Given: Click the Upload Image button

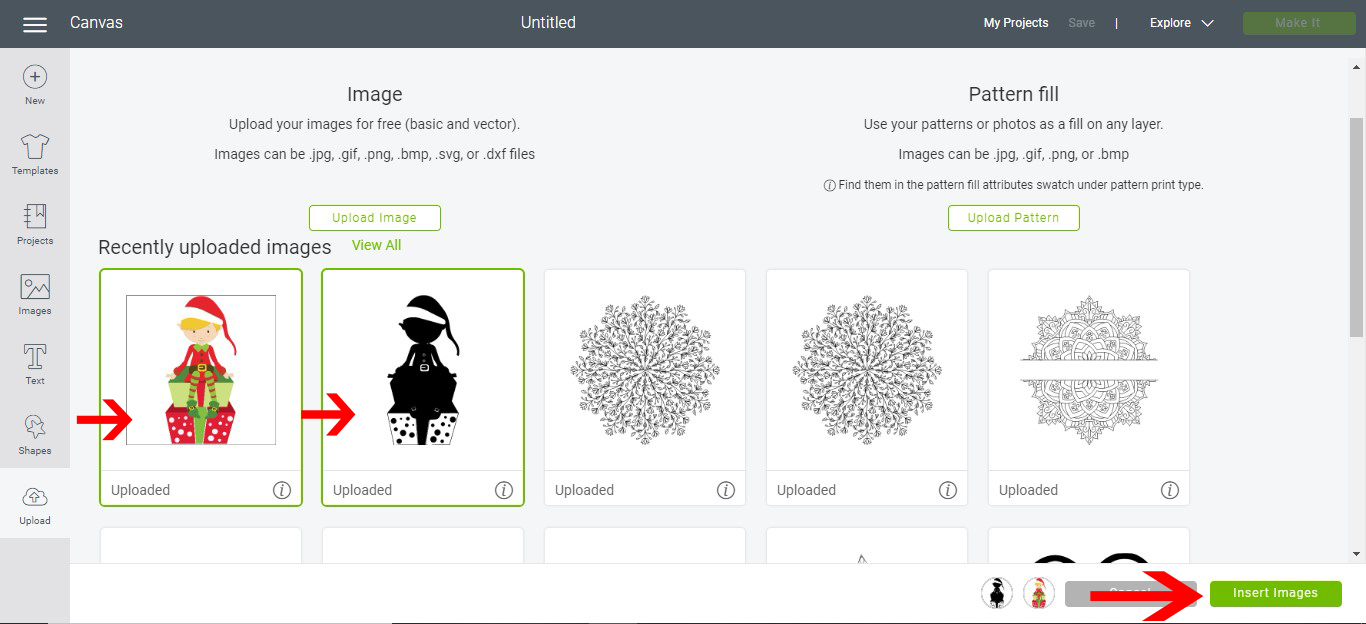Looking at the screenshot, I should (374, 218).
